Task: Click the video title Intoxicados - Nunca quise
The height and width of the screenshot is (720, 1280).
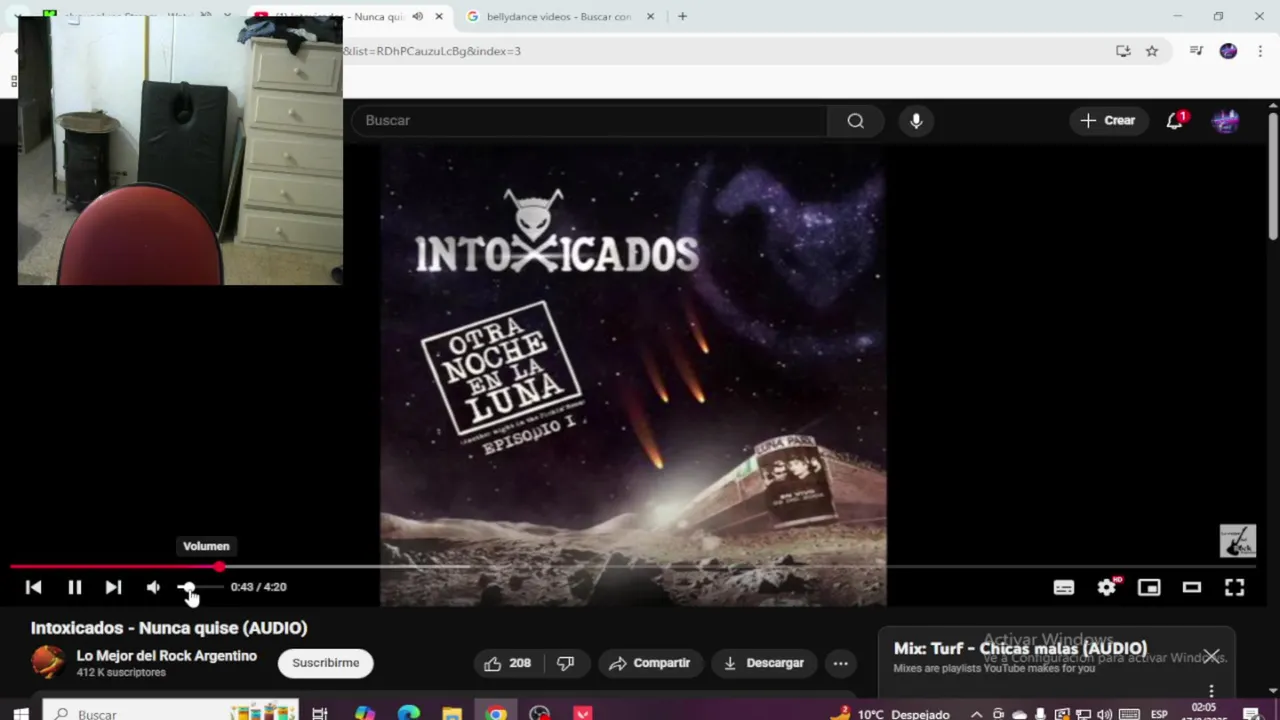Action: tap(169, 628)
